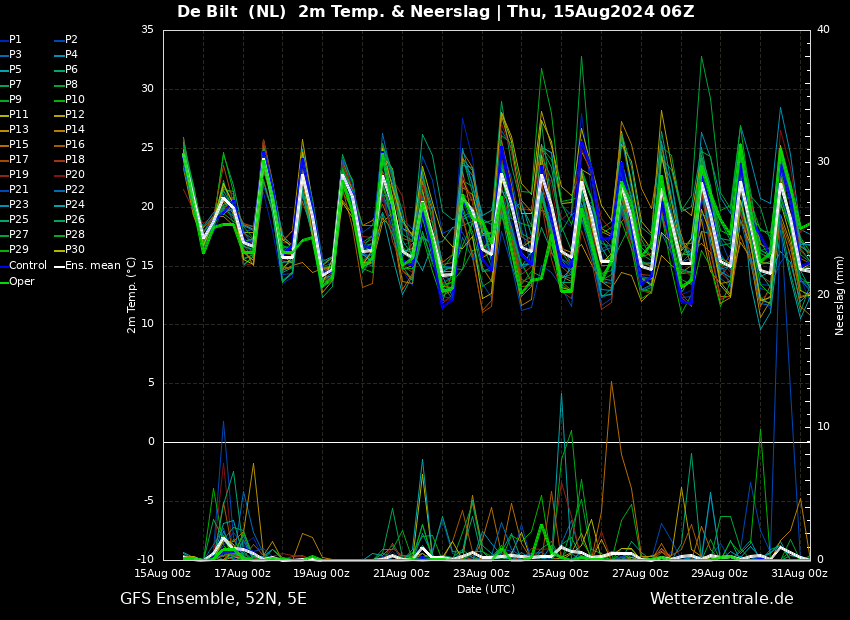
Task: Click the GFS Ensemble, 52N, 5E caption
Action: click(x=213, y=599)
